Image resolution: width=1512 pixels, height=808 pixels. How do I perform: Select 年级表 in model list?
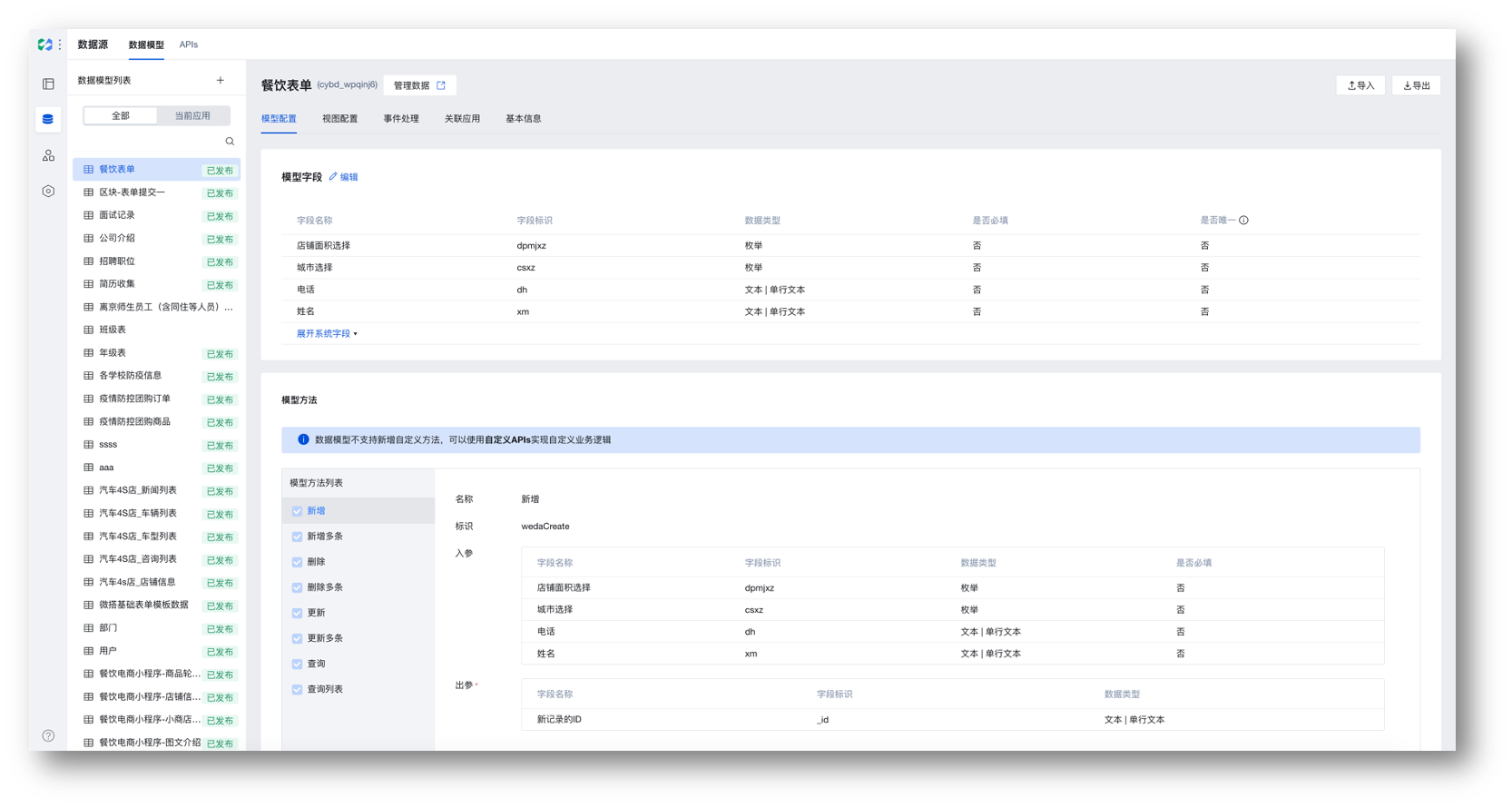156,353
